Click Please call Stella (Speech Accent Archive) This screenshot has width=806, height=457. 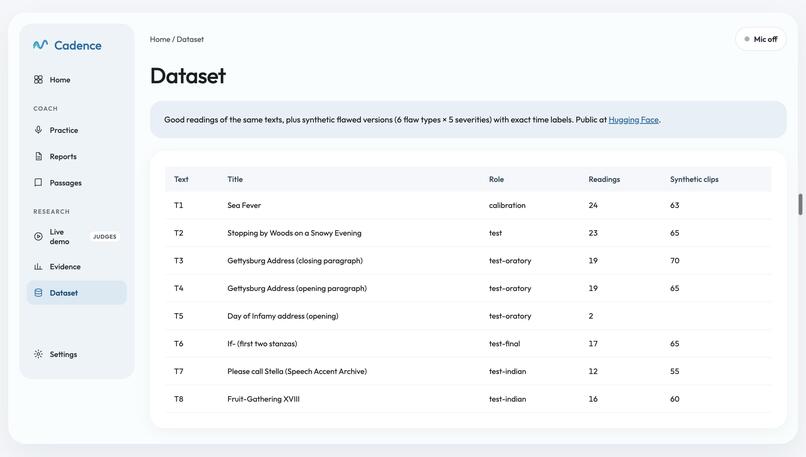pyautogui.click(x=297, y=371)
